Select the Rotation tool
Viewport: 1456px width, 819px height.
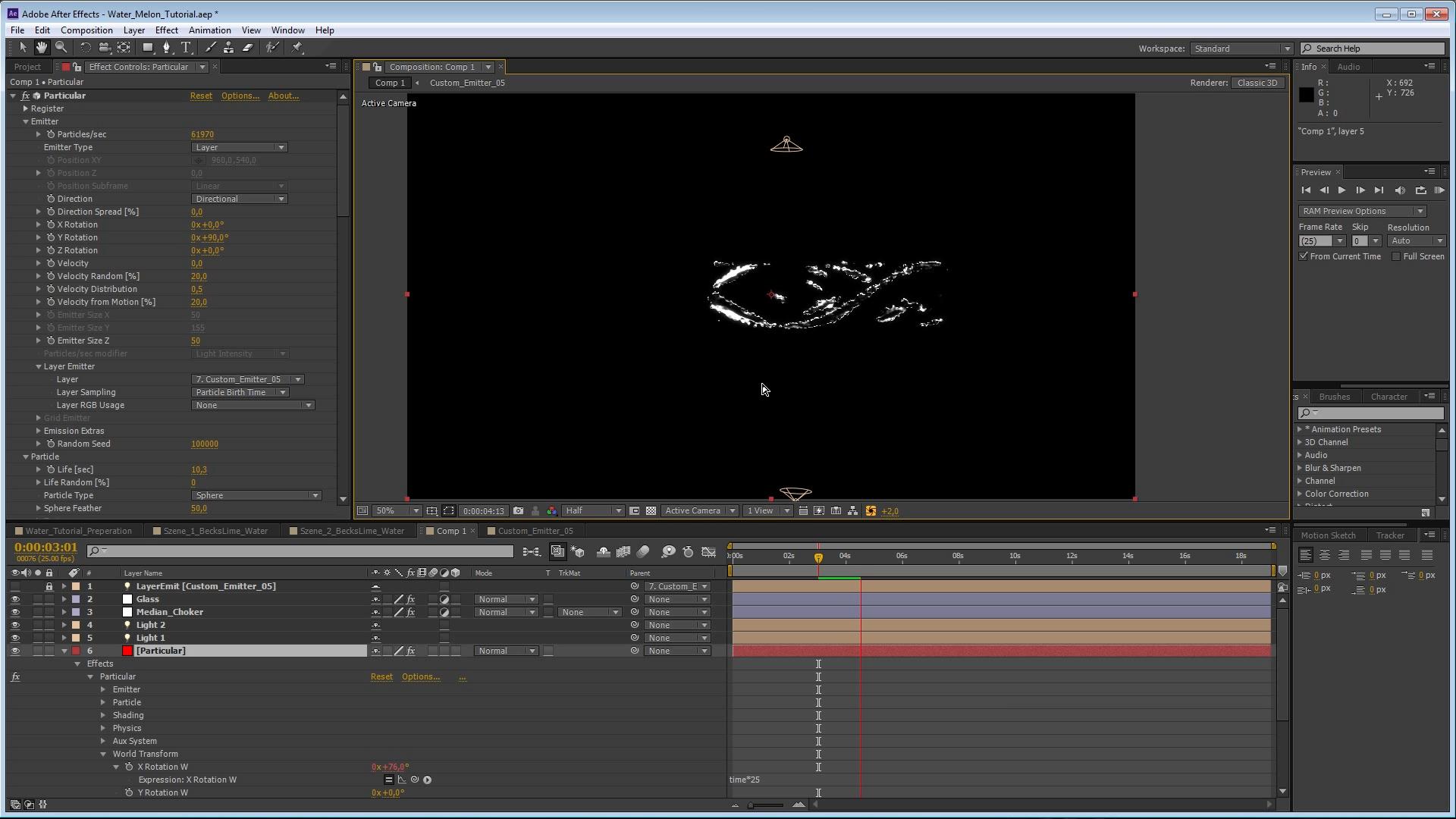pyautogui.click(x=86, y=48)
